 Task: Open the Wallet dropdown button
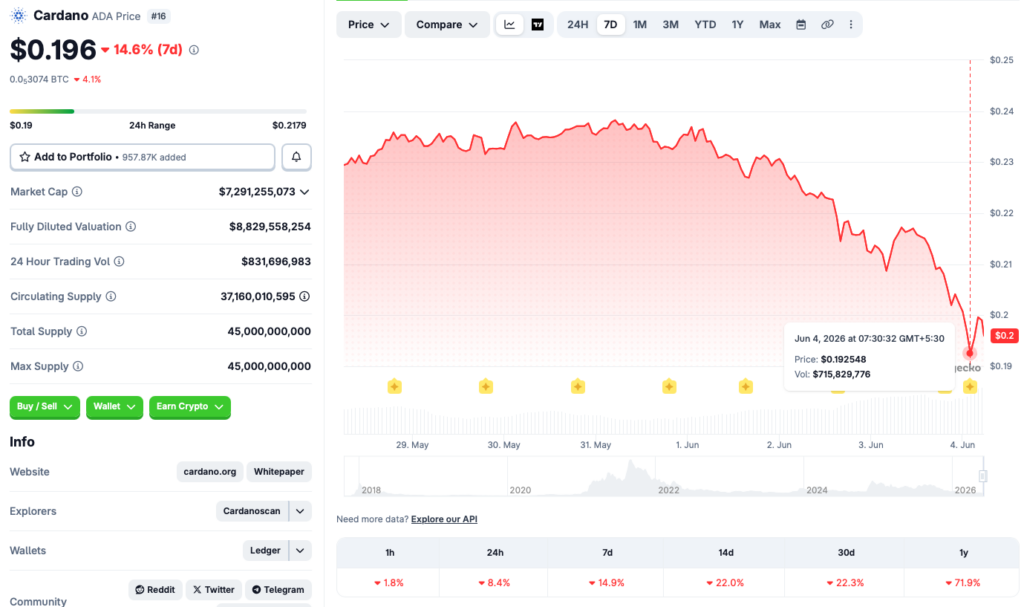pos(114,407)
